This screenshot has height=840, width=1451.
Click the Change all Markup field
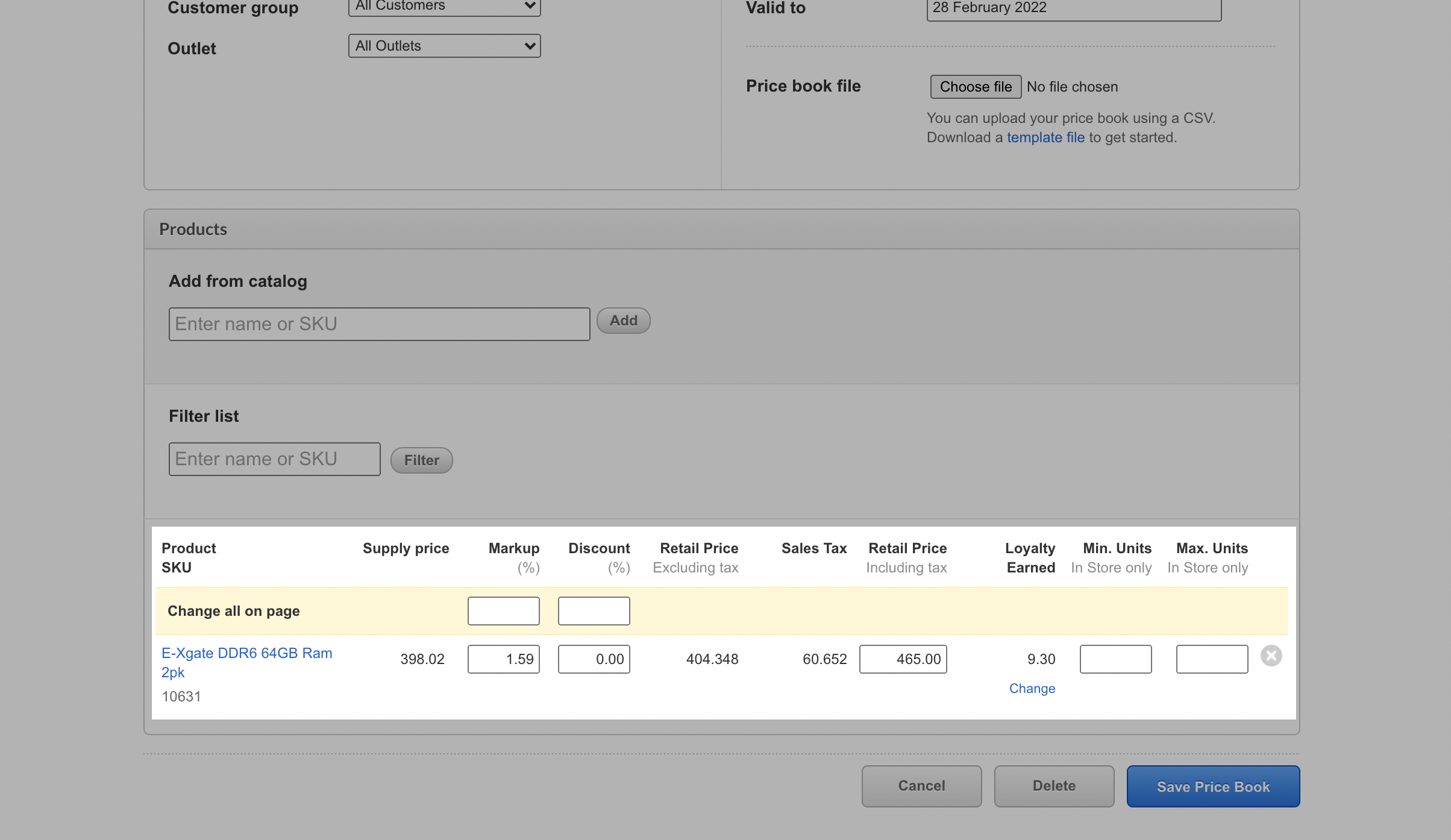tap(503, 611)
